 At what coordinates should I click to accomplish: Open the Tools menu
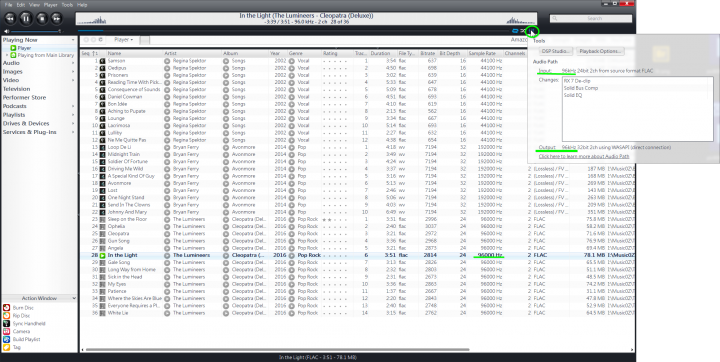(67, 5)
